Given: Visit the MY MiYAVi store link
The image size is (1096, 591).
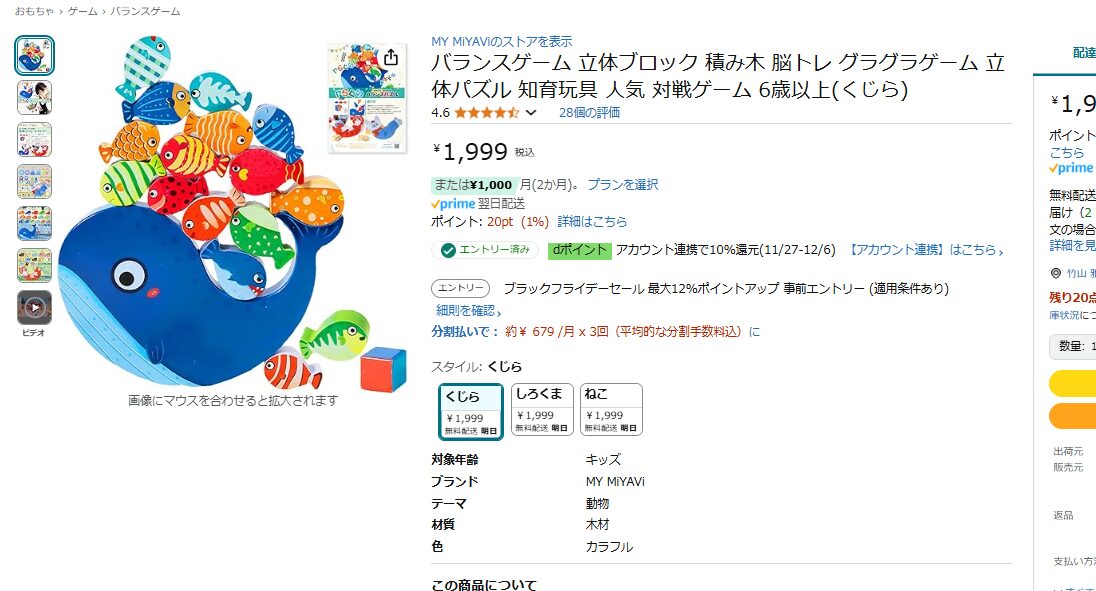Looking at the screenshot, I should (501, 41).
